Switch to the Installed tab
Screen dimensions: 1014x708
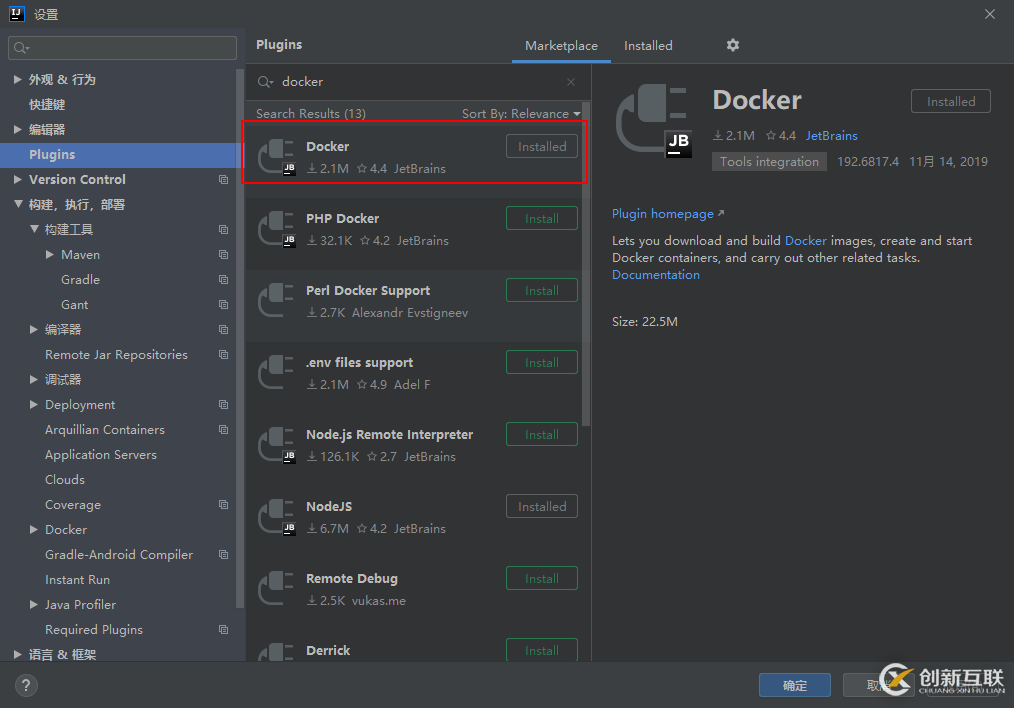point(648,46)
